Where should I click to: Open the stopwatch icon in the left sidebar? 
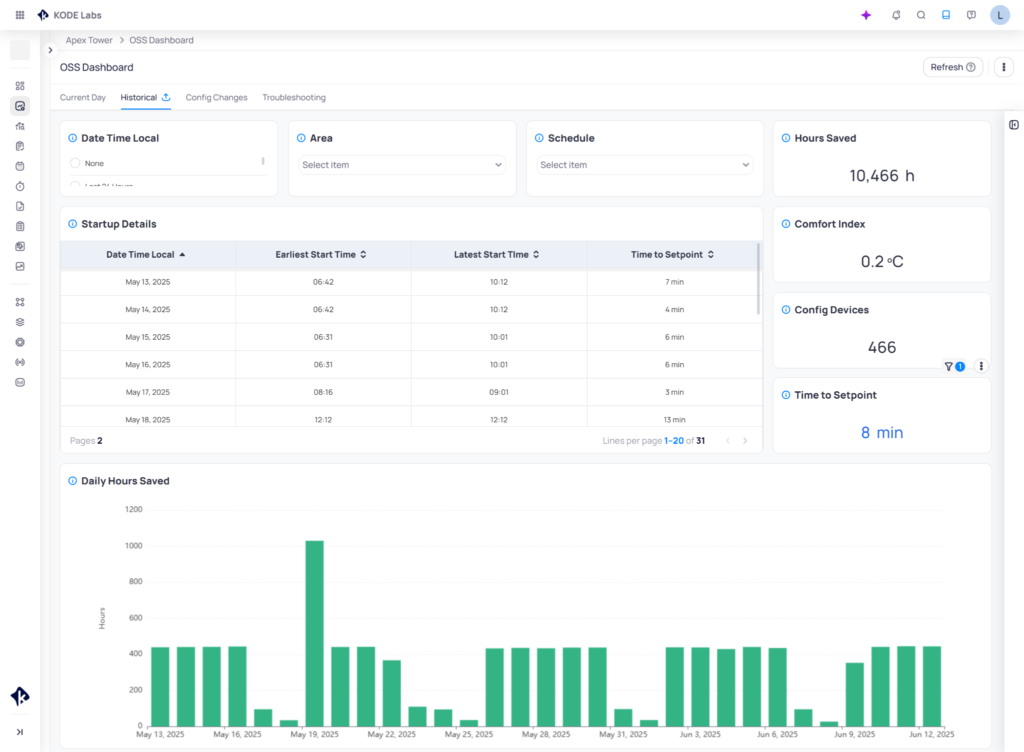[19, 185]
